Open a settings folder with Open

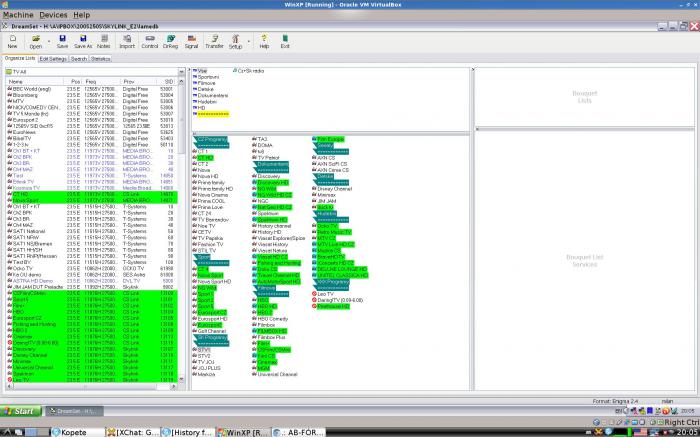[36, 42]
